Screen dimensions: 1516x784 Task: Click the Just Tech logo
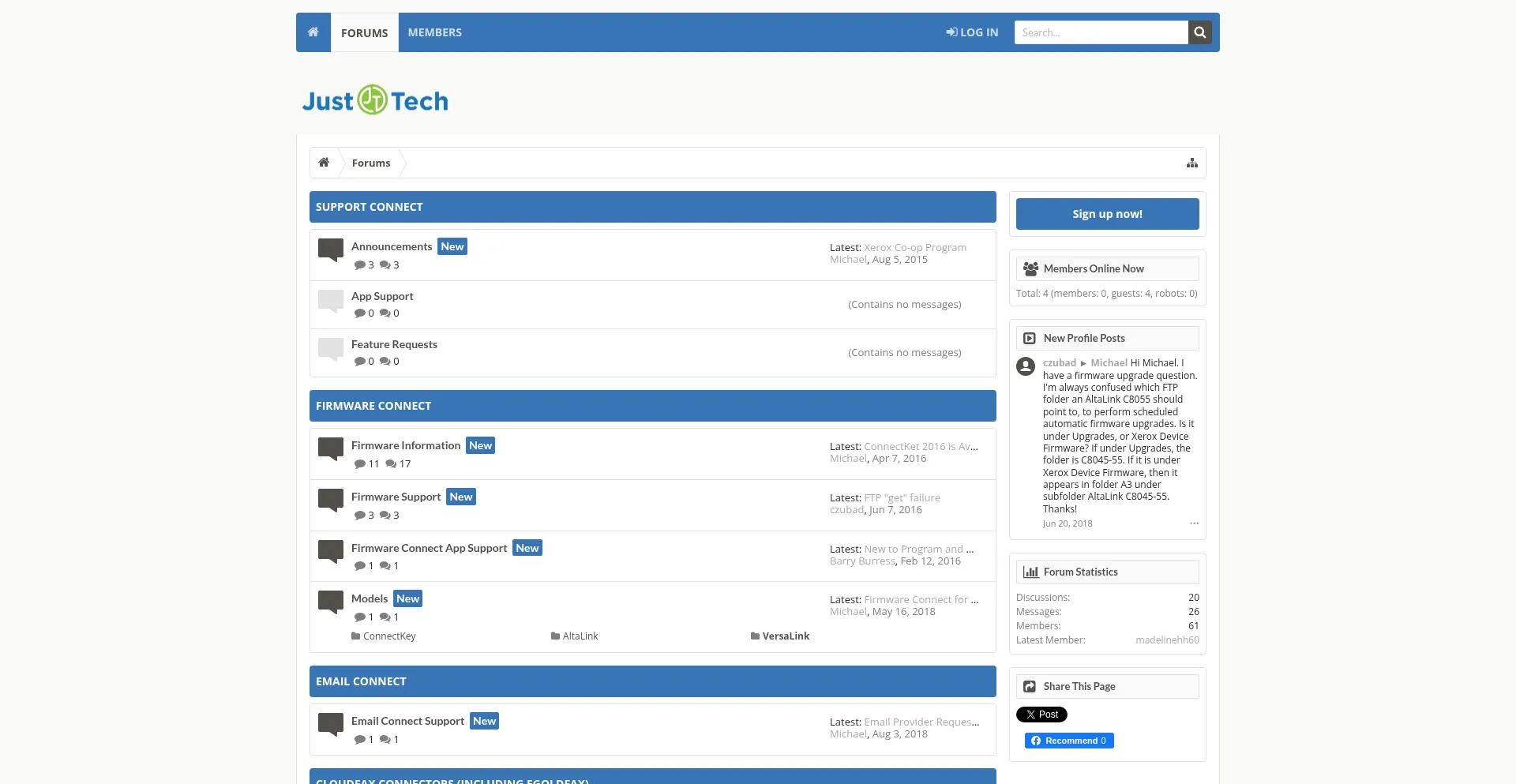click(375, 100)
